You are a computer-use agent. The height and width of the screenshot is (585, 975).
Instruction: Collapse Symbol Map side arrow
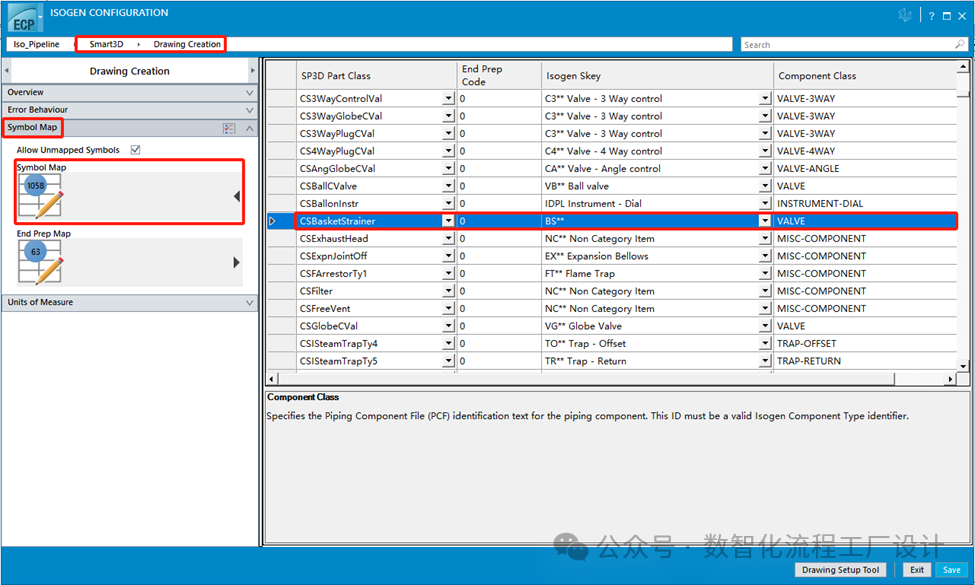click(x=237, y=196)
